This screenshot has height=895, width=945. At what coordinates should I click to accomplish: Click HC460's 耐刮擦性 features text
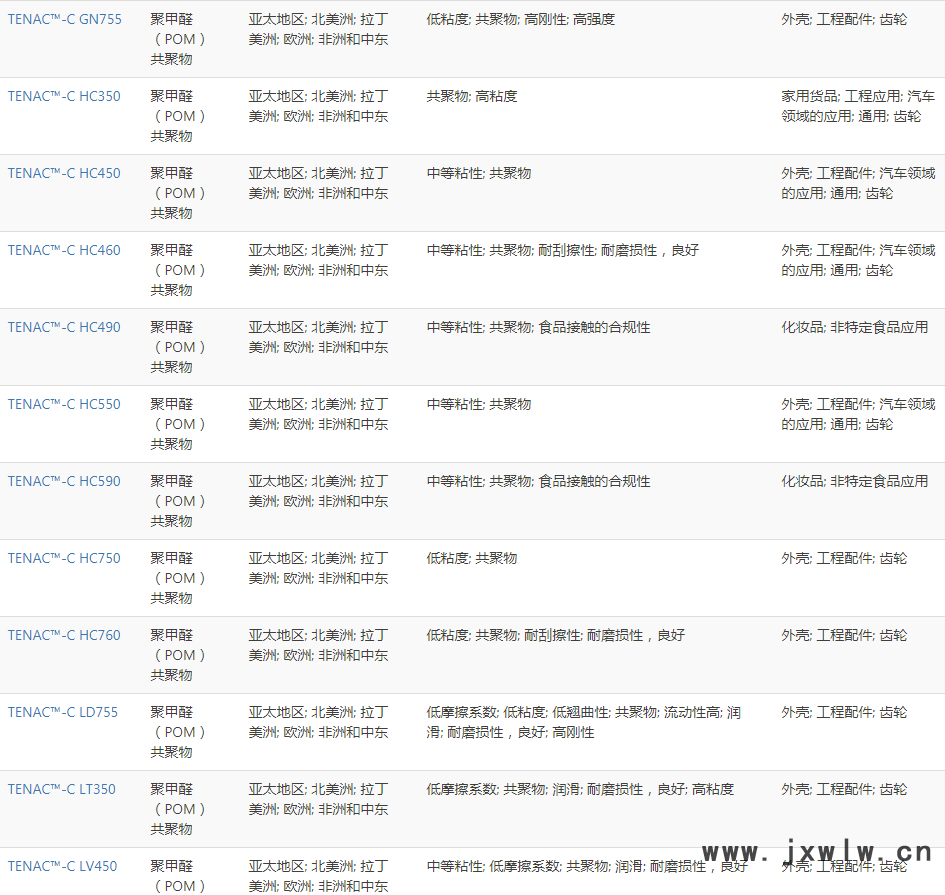tap(566, 250)
